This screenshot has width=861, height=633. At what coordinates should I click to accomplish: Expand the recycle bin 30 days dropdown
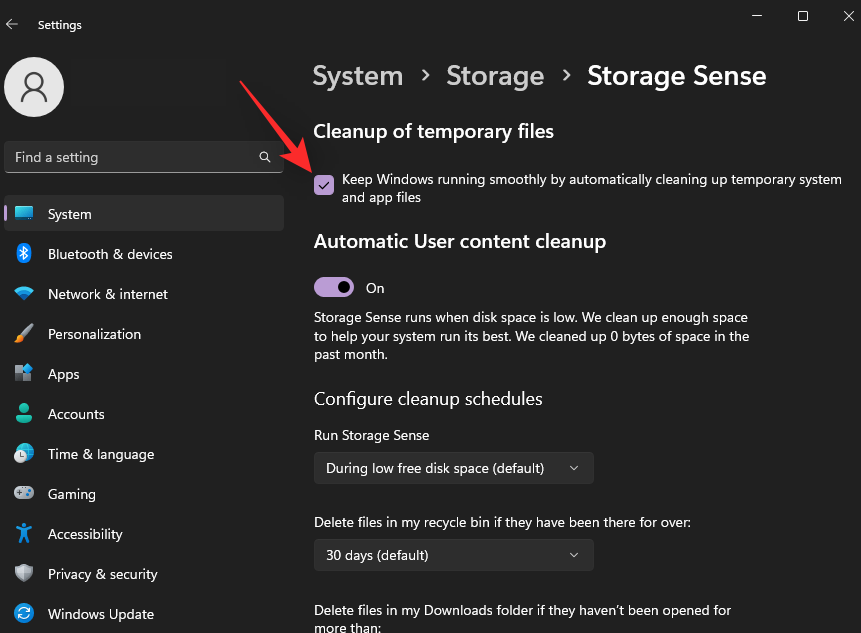click(x=454, y=555)
